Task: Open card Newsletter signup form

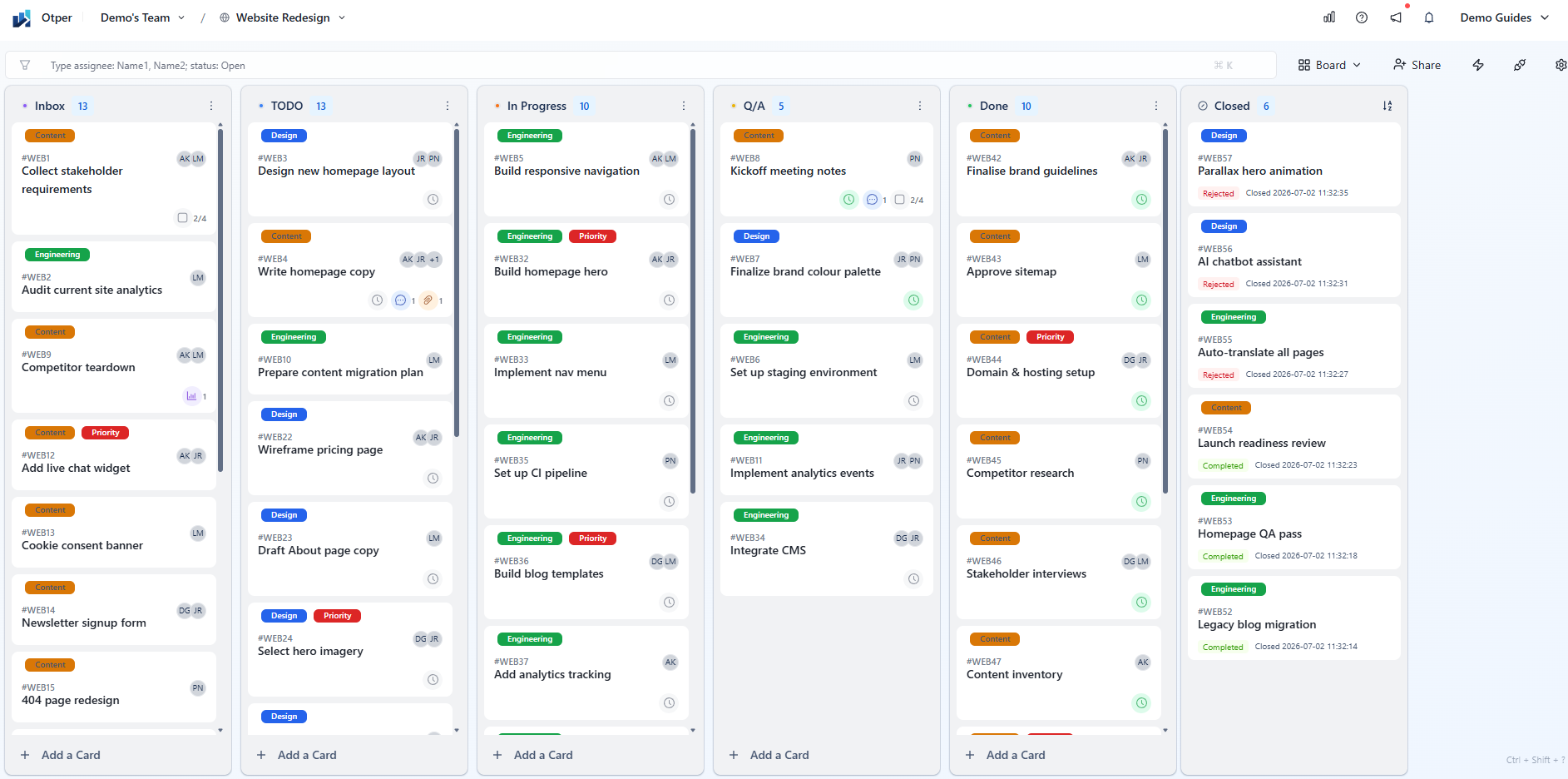Action: pos(114,610)
